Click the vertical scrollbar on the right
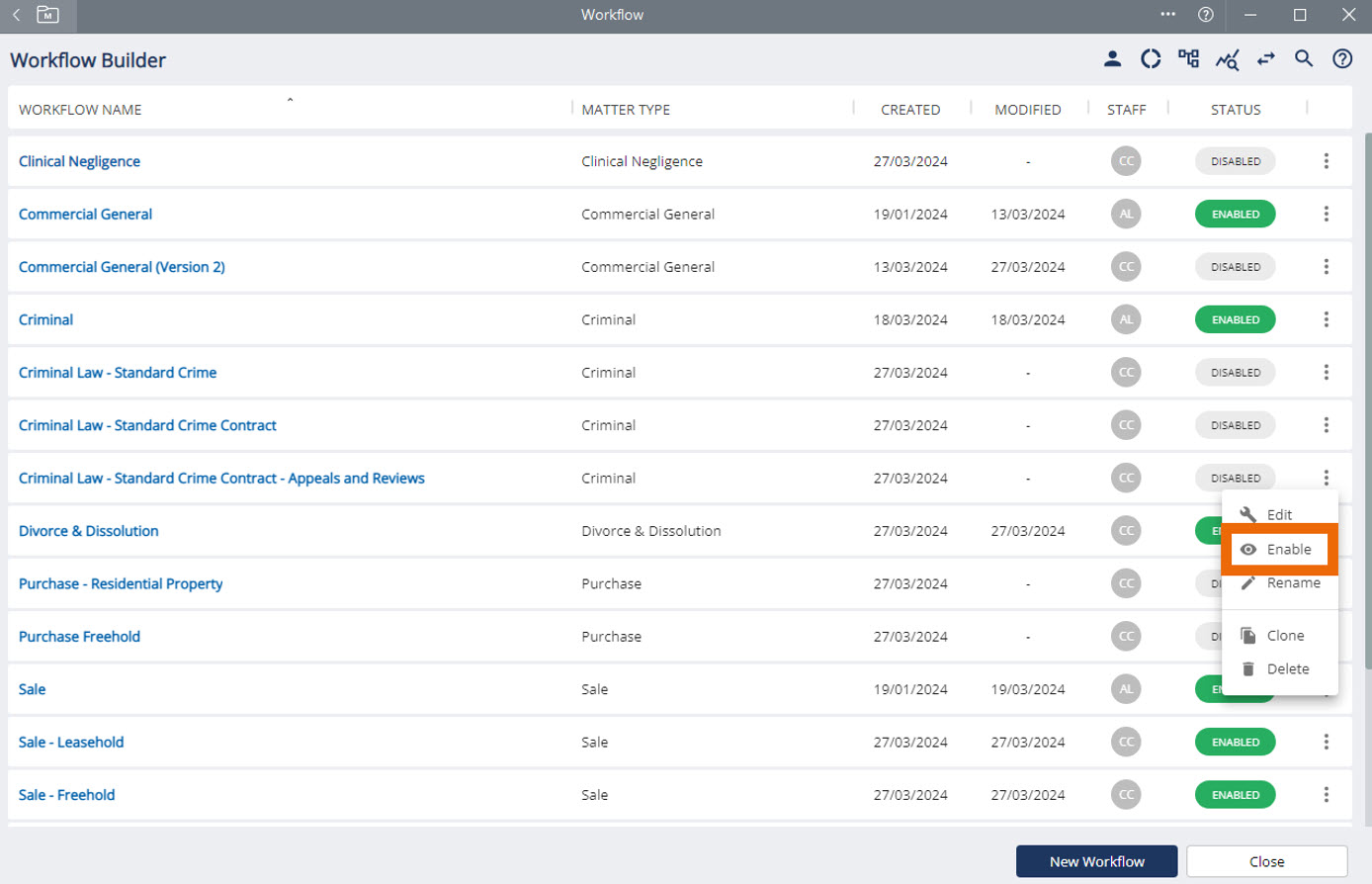This screenshot has height=884, width=1372. click(1367, 396)
